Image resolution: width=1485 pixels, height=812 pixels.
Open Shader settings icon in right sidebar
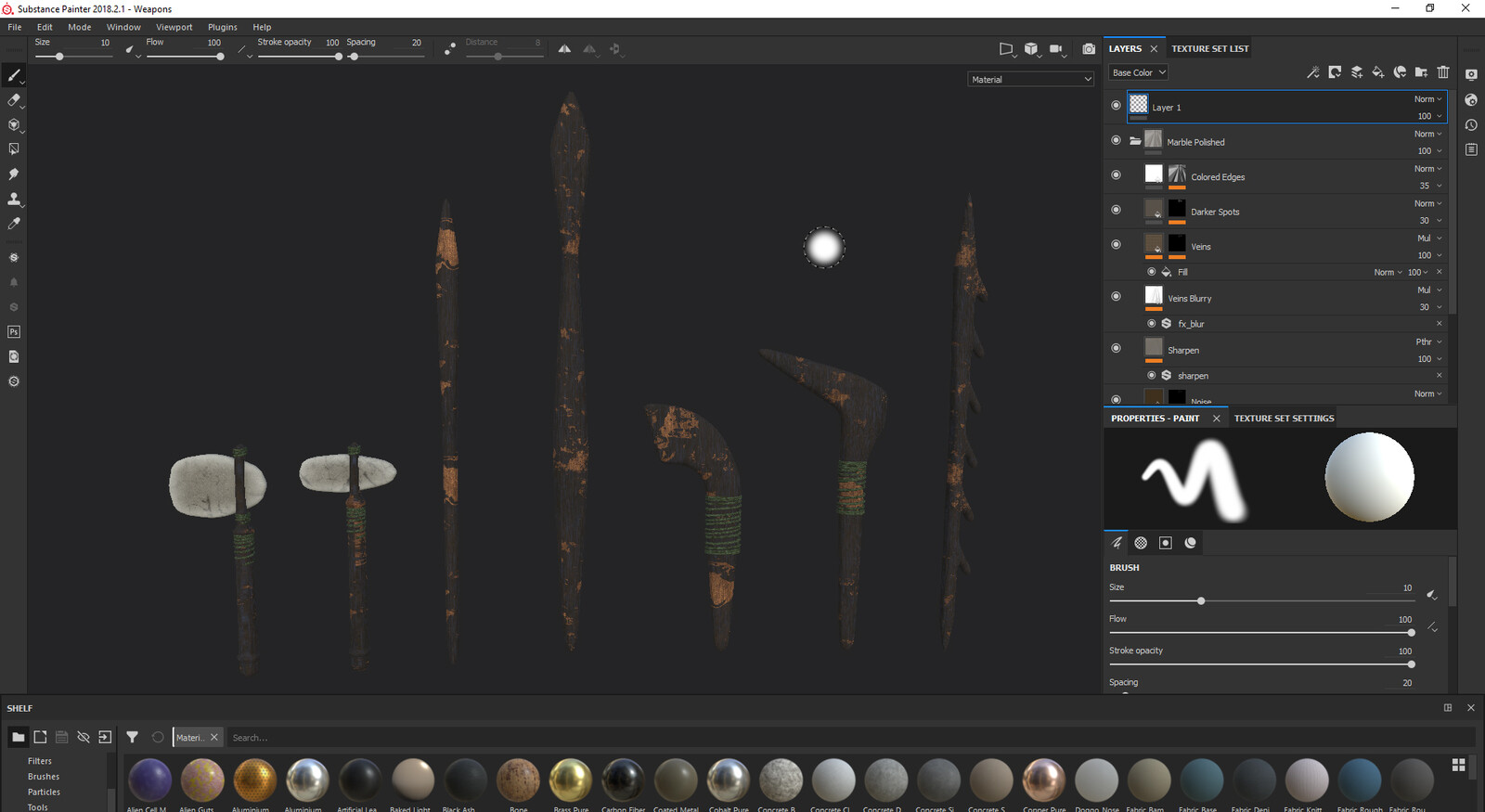[x=1471, y=99]
